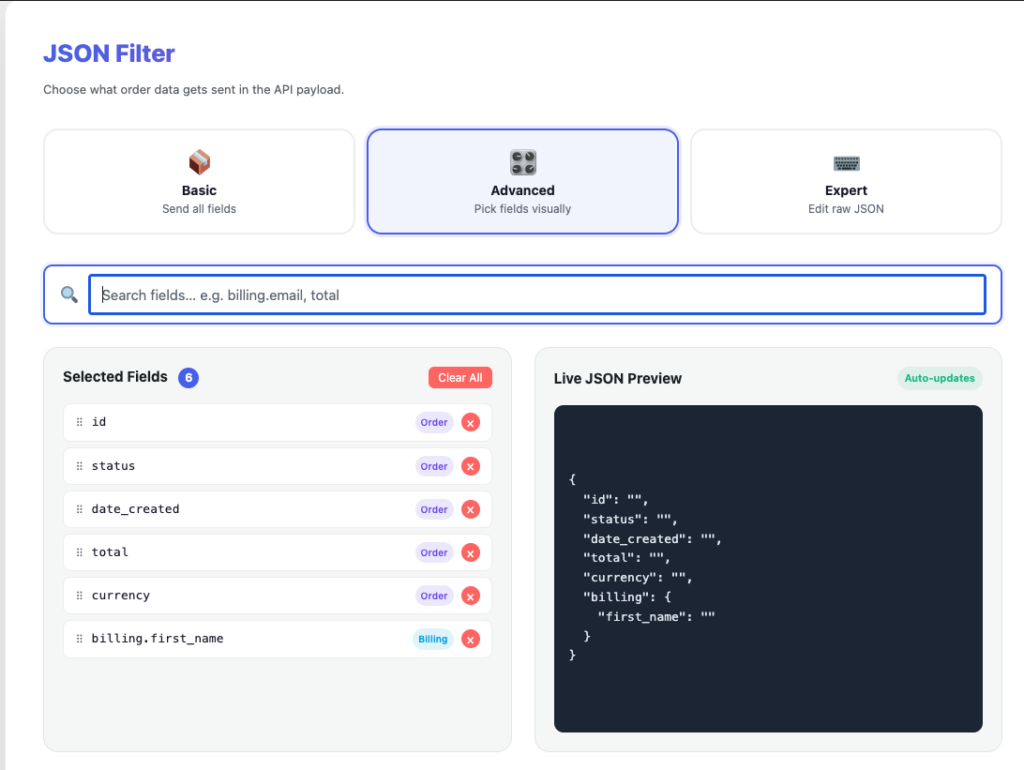Clear all selected fields
This screenshot has height=770, width=1024.
(460, 377)
